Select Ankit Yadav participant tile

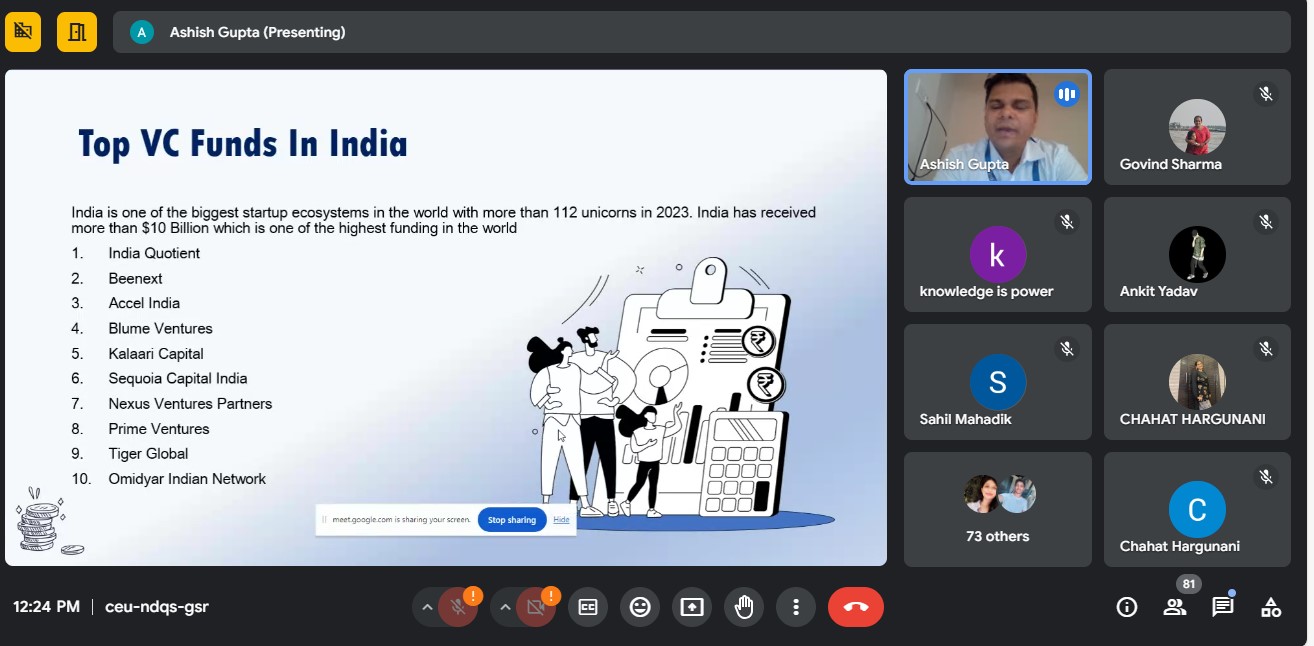pyautogui.click(x=1197, y=254)
